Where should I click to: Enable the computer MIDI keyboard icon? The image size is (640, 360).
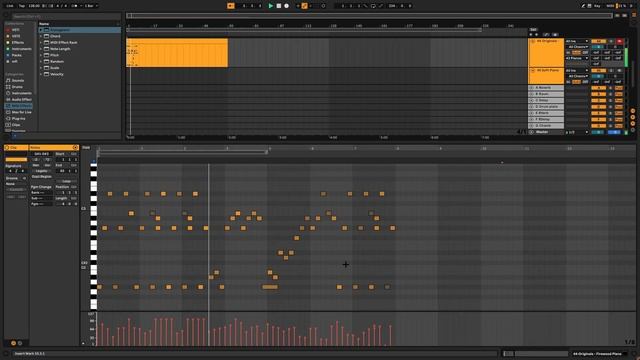(589, 6)
